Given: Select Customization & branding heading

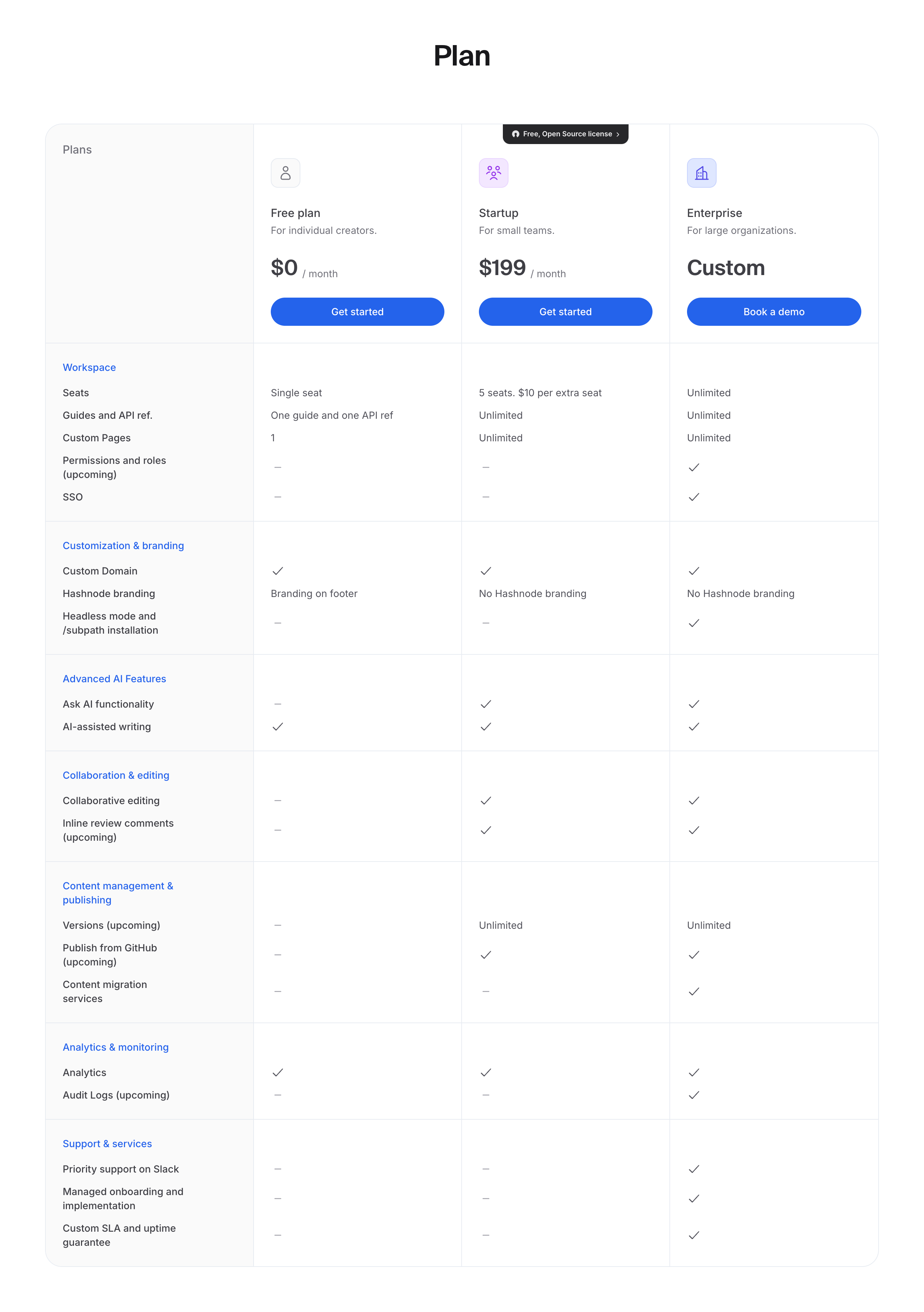Looking at the screenshot, I should [x=123, y=546].
